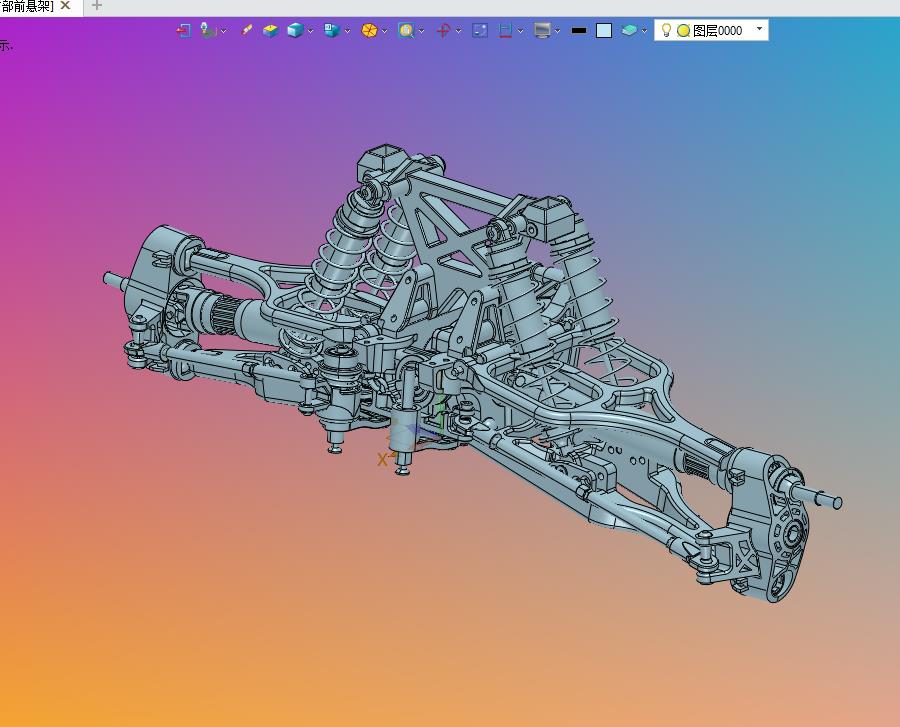Click the blue cube-with-sheet view icon
This screenshot has width=900, height=727.
332,30
